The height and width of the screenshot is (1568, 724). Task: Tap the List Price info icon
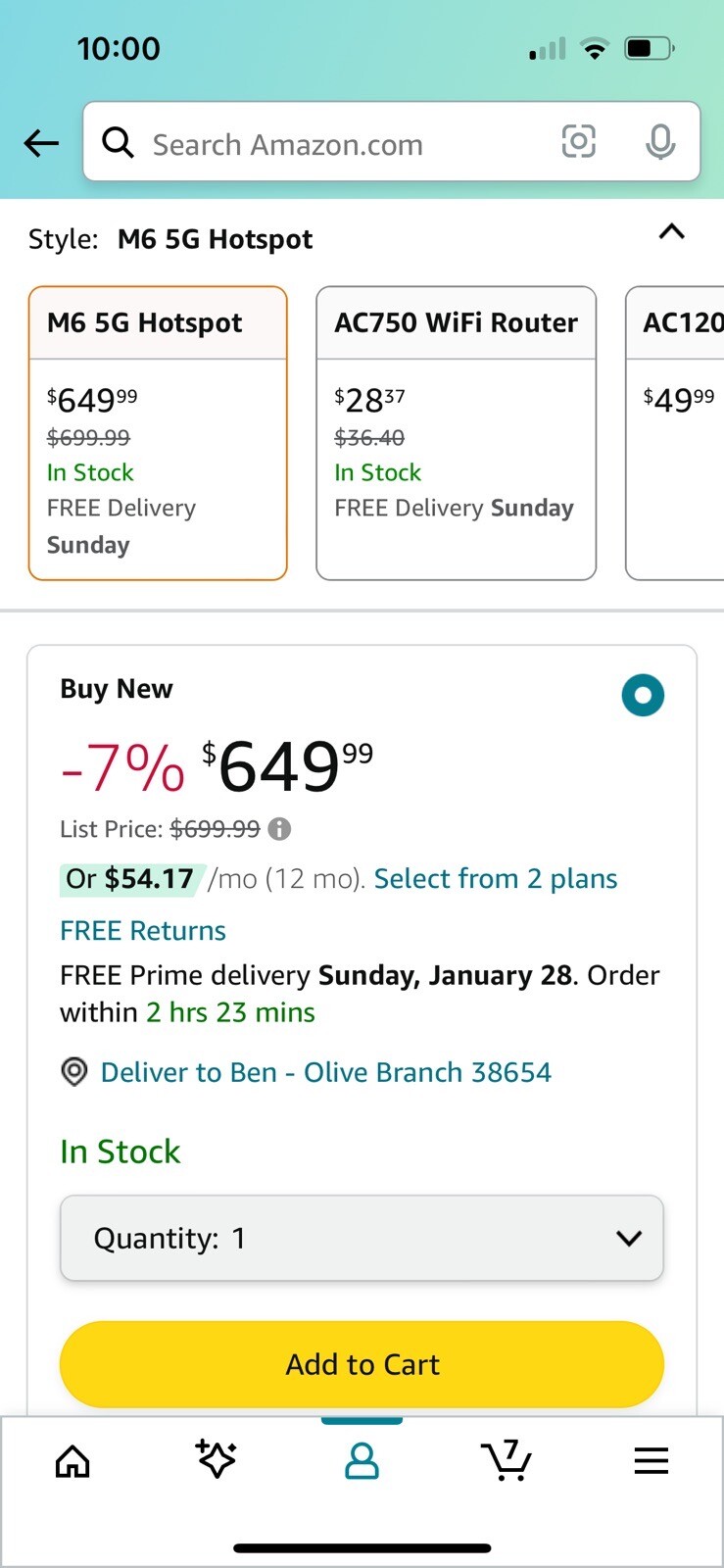pos(280,829)
